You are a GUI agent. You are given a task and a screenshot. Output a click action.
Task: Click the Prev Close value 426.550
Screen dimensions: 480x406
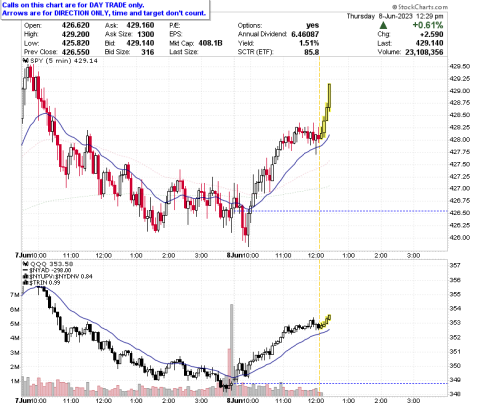[75, 52]
